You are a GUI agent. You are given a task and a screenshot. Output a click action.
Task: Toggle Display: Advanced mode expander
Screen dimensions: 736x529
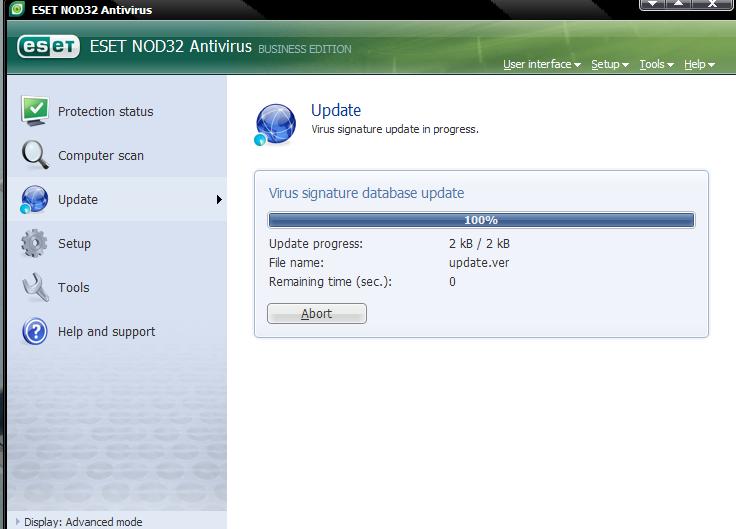tap(18, 521)
